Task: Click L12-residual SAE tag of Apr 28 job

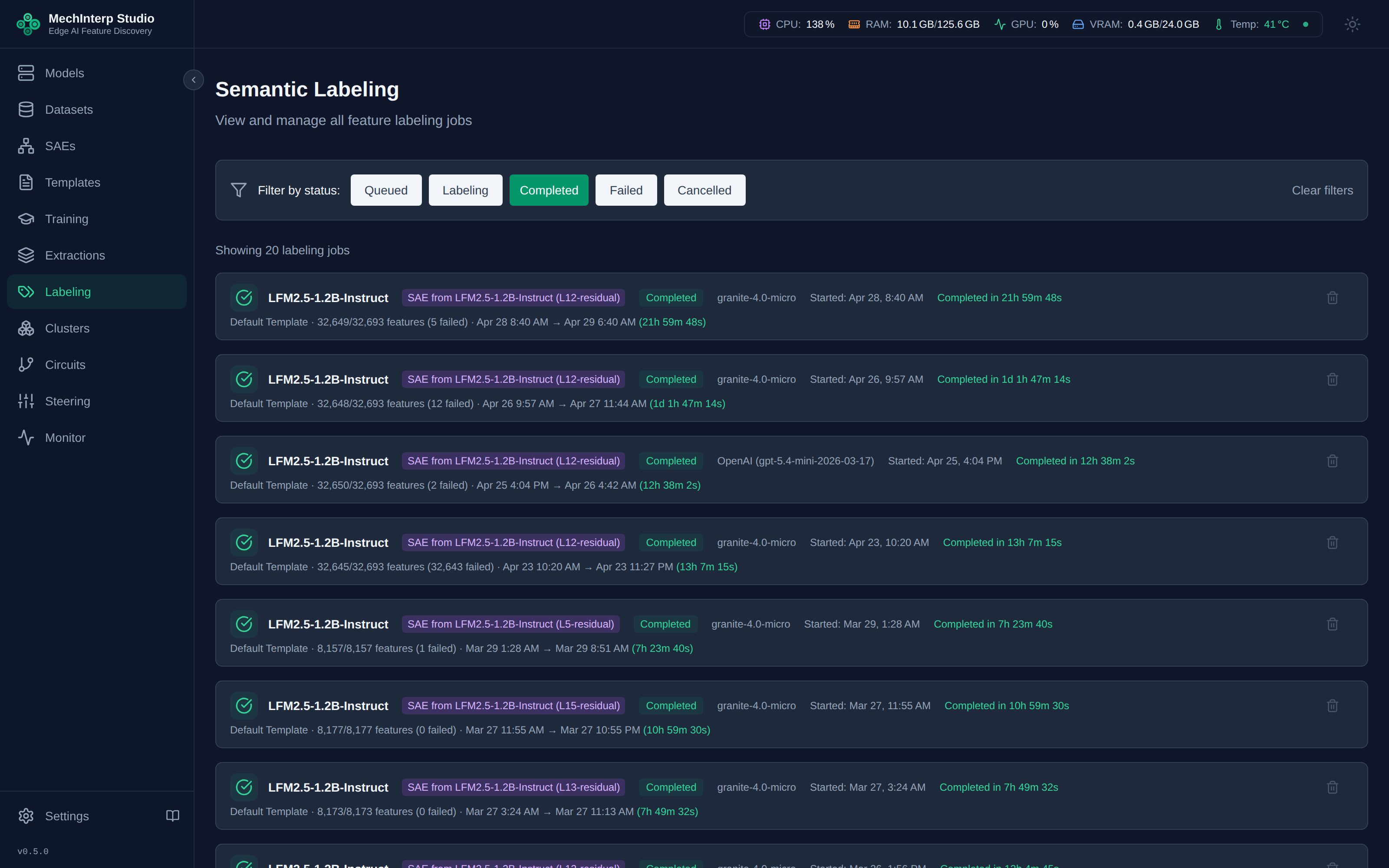Action: coord(513,298)
